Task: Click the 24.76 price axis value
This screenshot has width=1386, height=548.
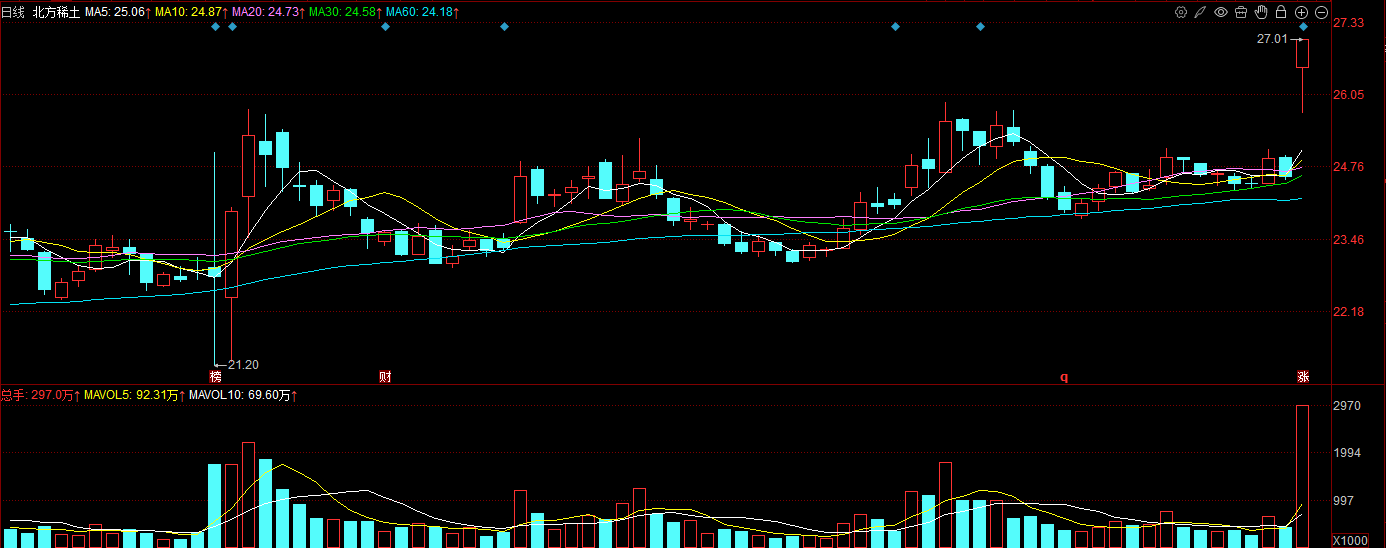Action: click(x=1350, y=167)
